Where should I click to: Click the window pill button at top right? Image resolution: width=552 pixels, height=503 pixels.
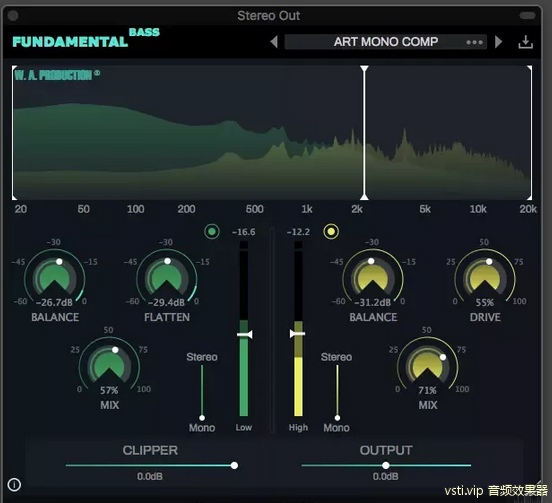[x=527, y=15]
